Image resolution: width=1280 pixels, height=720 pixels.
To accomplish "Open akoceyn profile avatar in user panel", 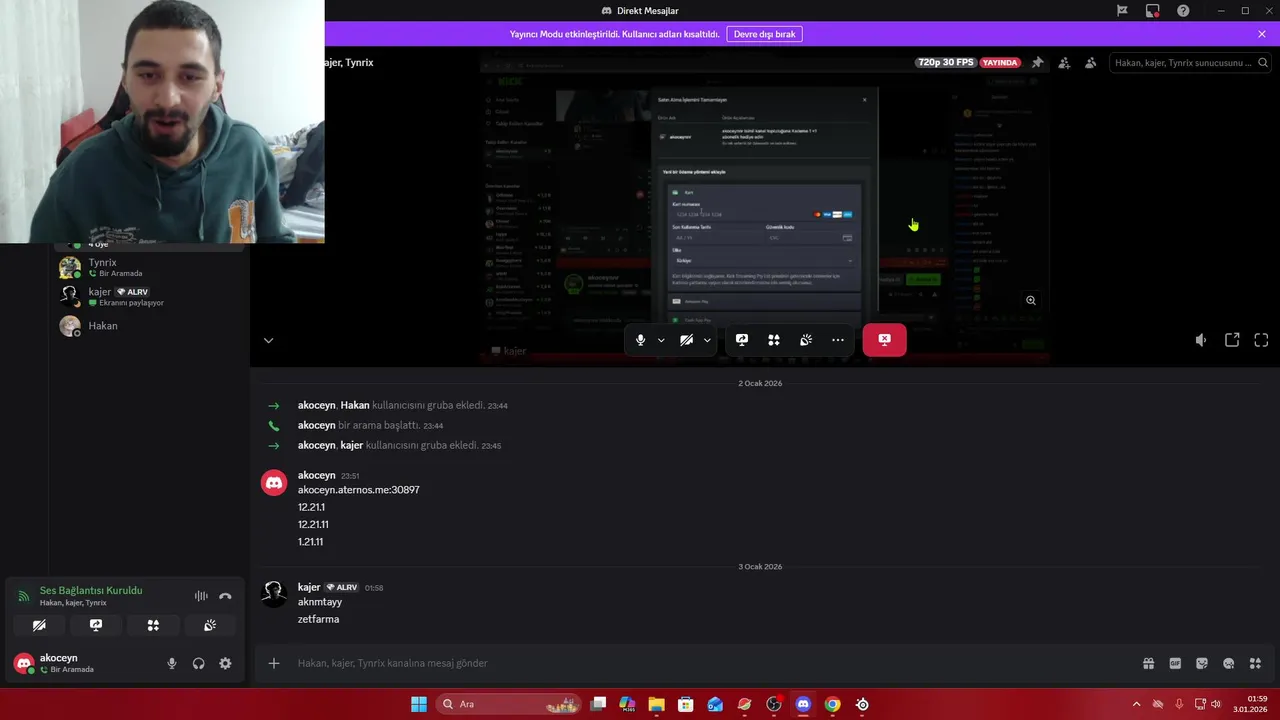I will [24, 663].
